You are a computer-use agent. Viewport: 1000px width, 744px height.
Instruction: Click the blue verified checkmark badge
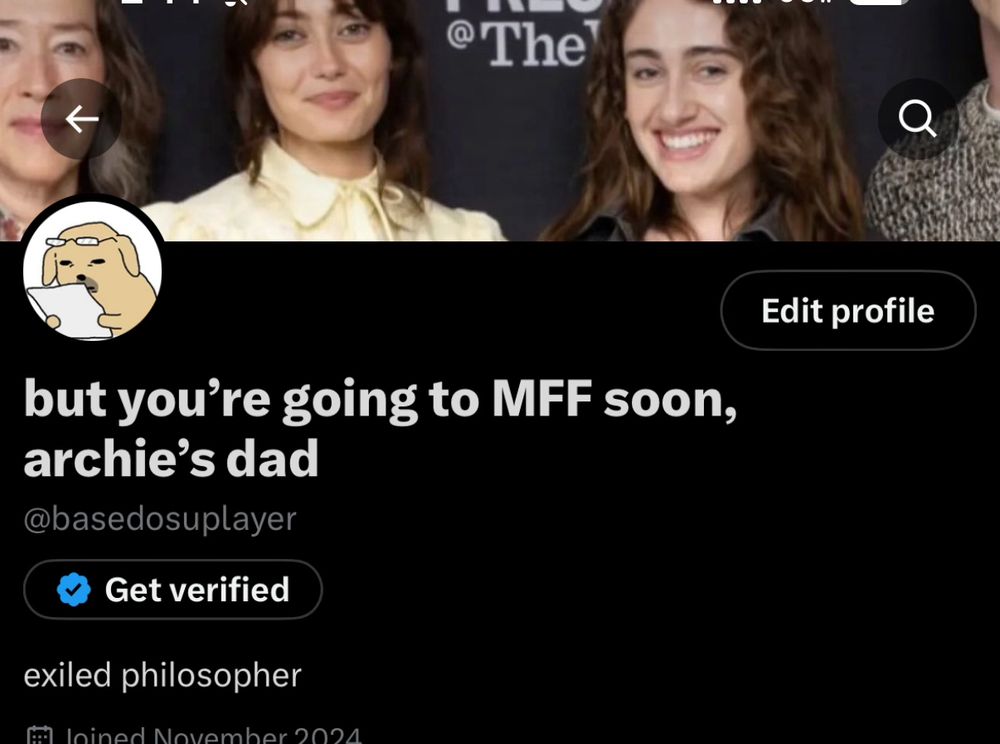74,589
